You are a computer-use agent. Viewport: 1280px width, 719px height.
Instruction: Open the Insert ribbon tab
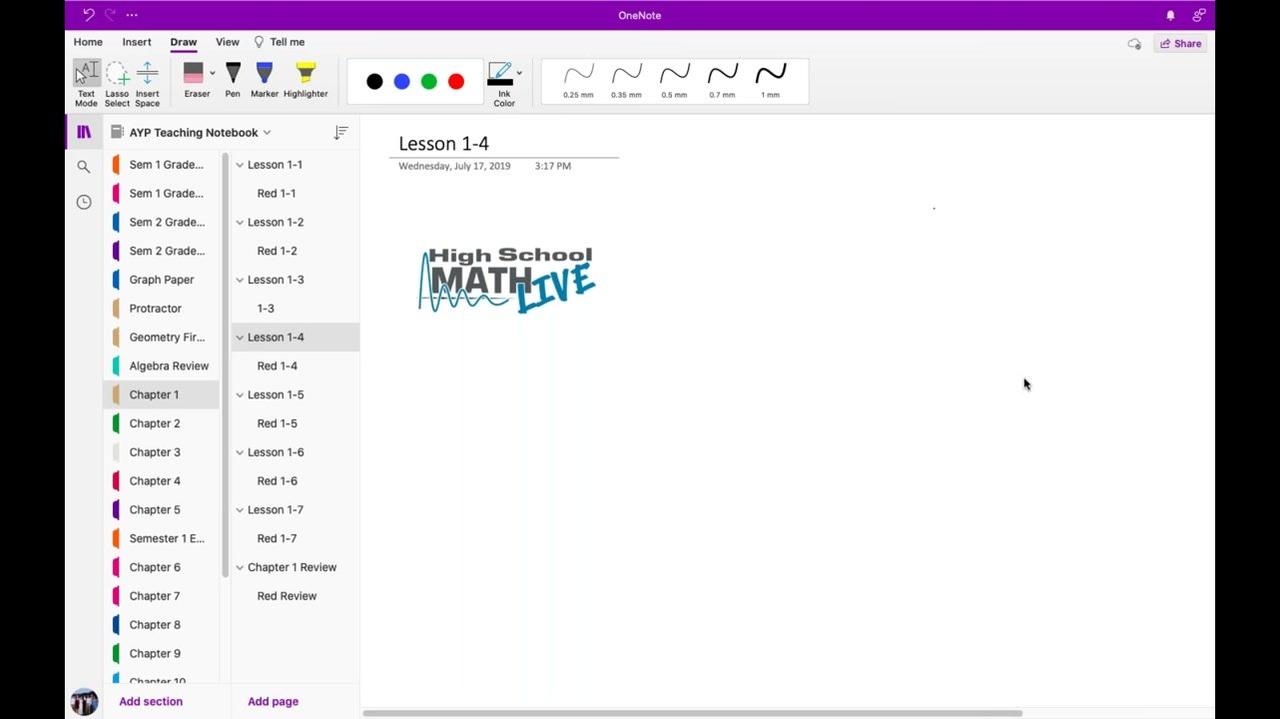(x=137, y=42)
